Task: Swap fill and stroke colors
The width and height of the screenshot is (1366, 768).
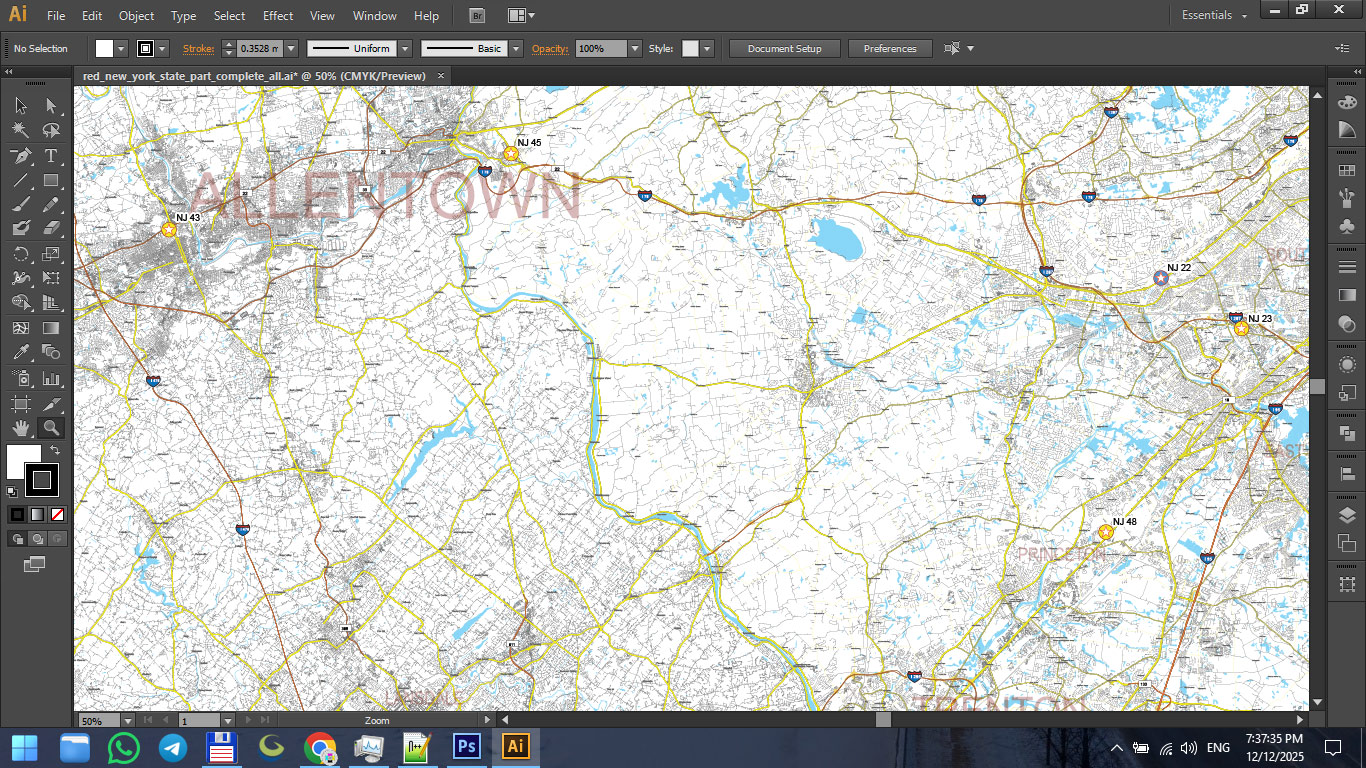Action: point(55,452)
